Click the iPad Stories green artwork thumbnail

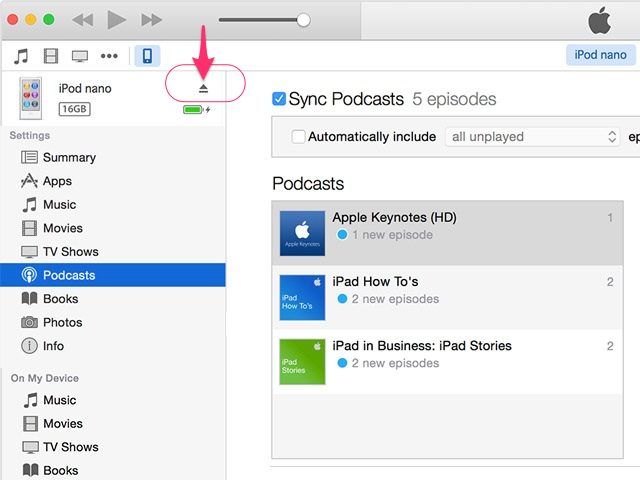pos(302,362)
